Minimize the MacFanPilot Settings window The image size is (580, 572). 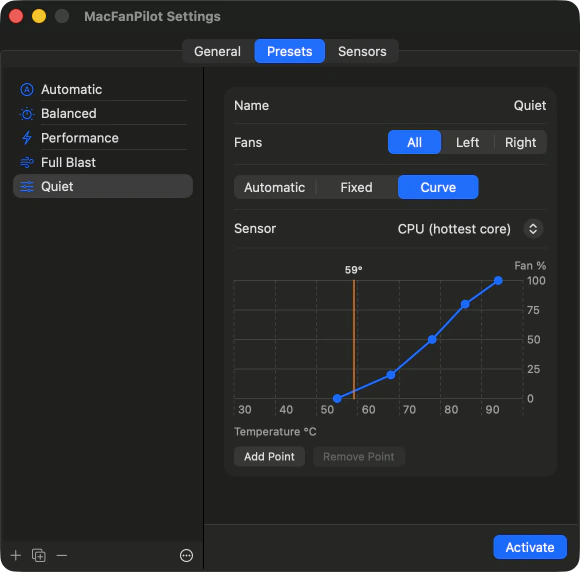39,16
